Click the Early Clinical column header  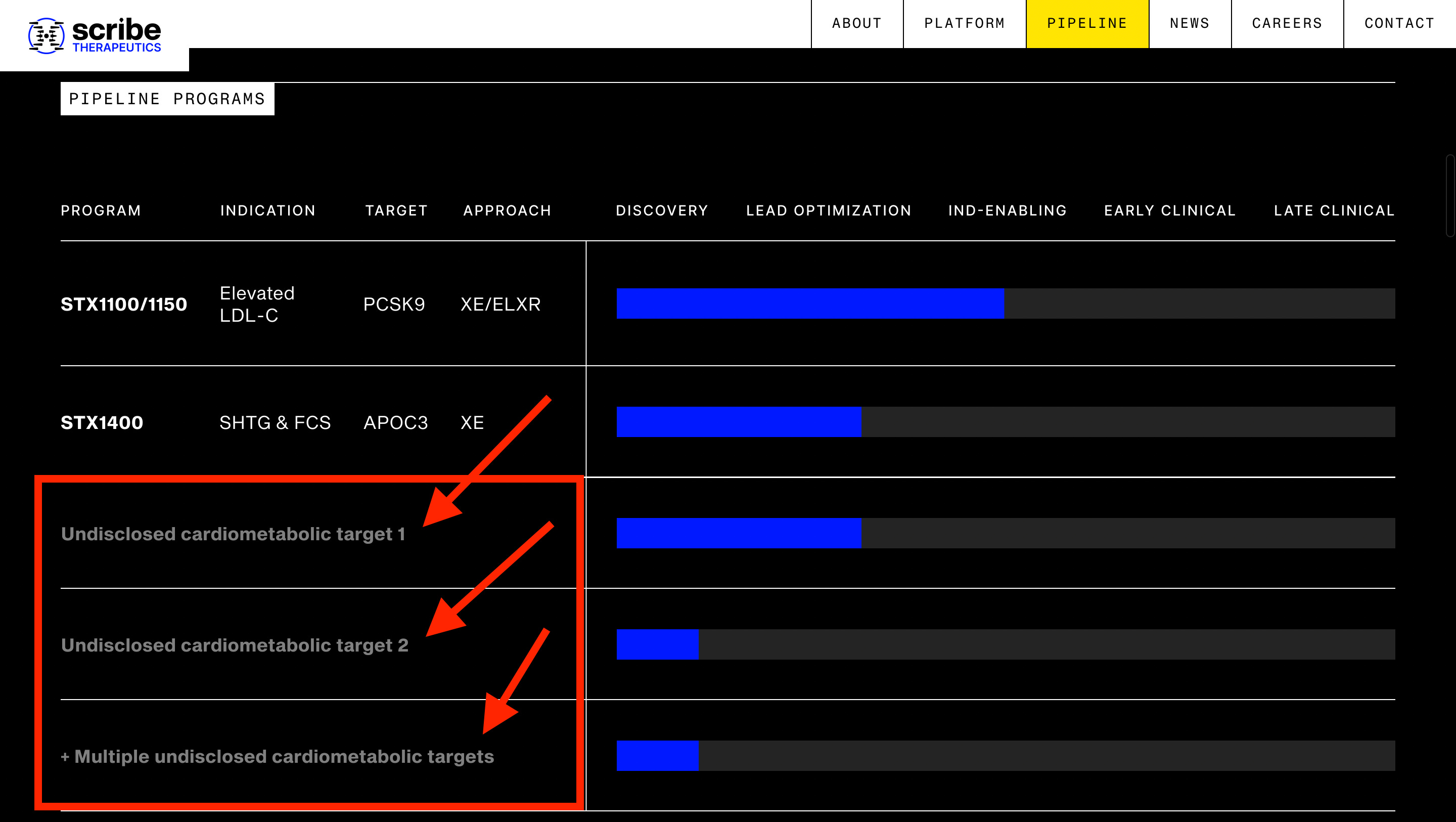pyautogui.click(x=1169, y=210)
